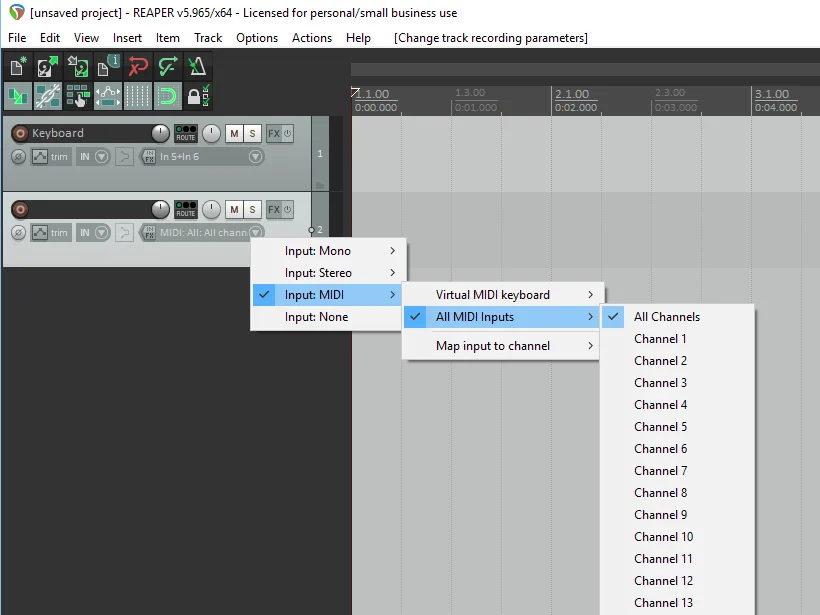The image size is (820, 615).
Task: Click the Save project toolbar icon
Action: tap(77, 66)
